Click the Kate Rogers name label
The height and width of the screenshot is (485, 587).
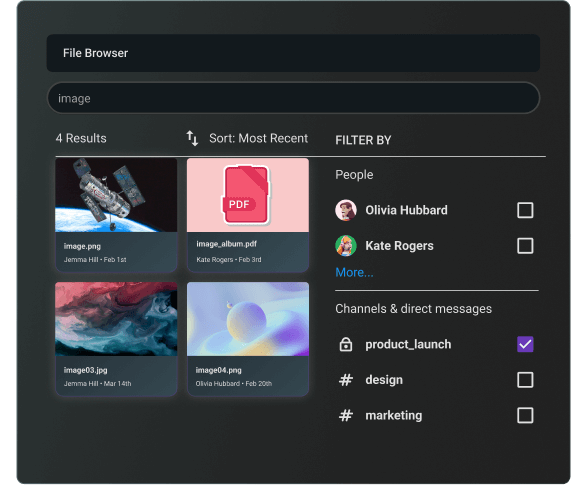[399, 245]
